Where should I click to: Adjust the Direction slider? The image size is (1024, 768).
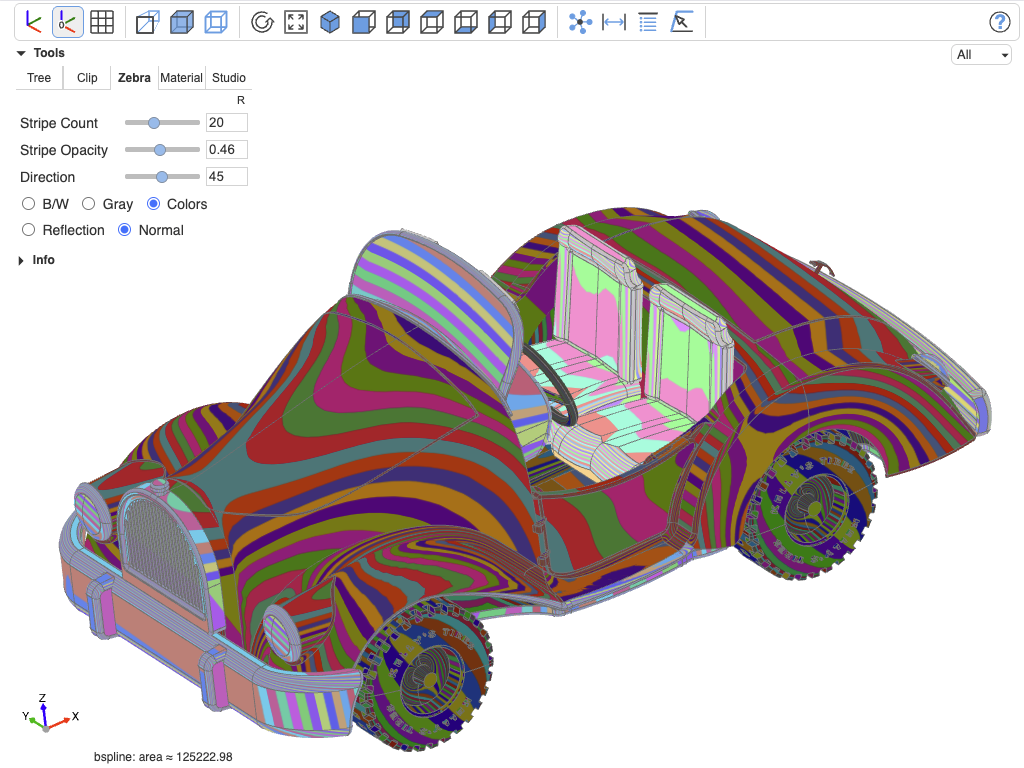pyautogui.click(x=162, y=176)
